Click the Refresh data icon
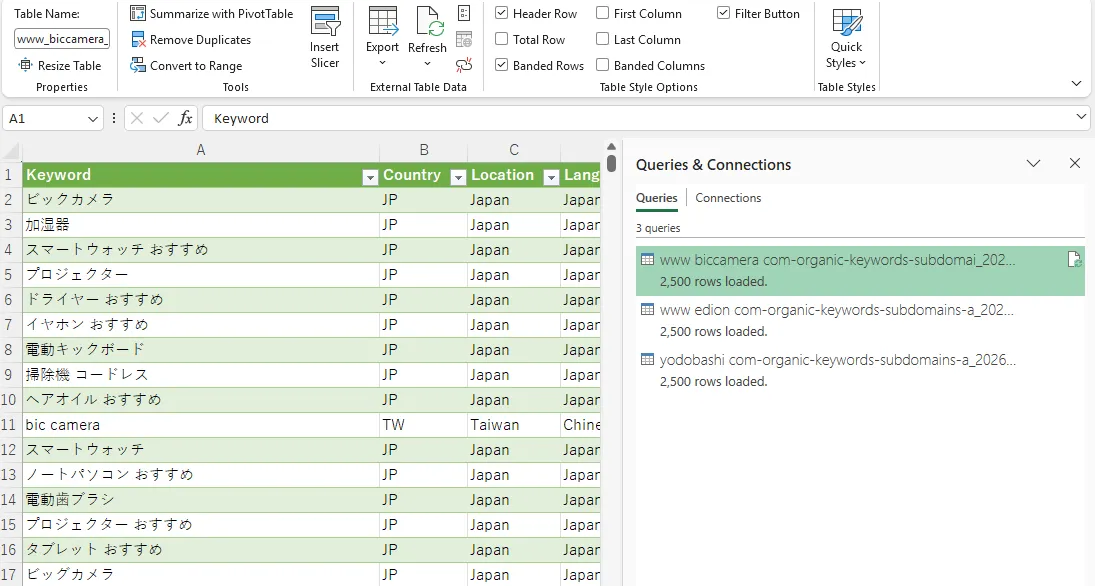Screen dimensions: 1095x586 427,21
